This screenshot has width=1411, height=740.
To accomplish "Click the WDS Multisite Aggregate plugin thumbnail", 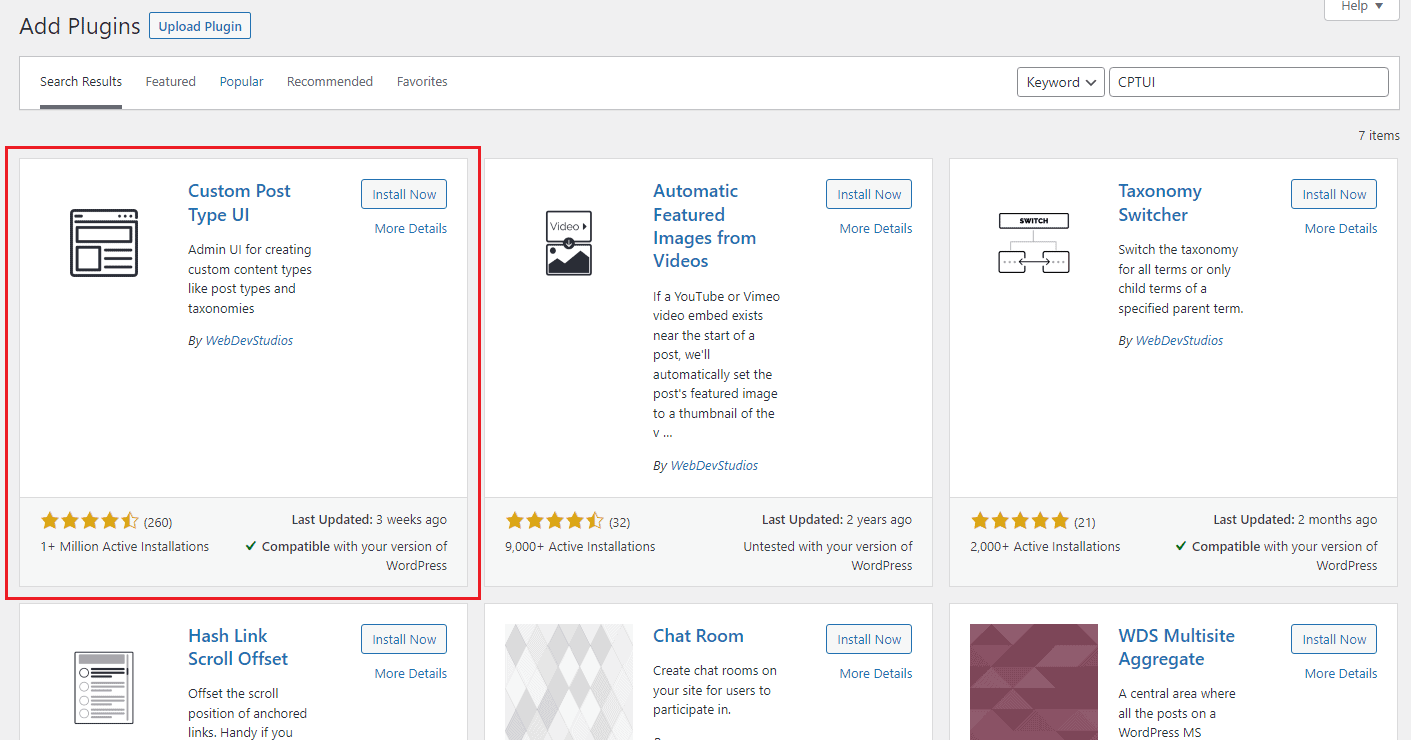I will 1034,682.
